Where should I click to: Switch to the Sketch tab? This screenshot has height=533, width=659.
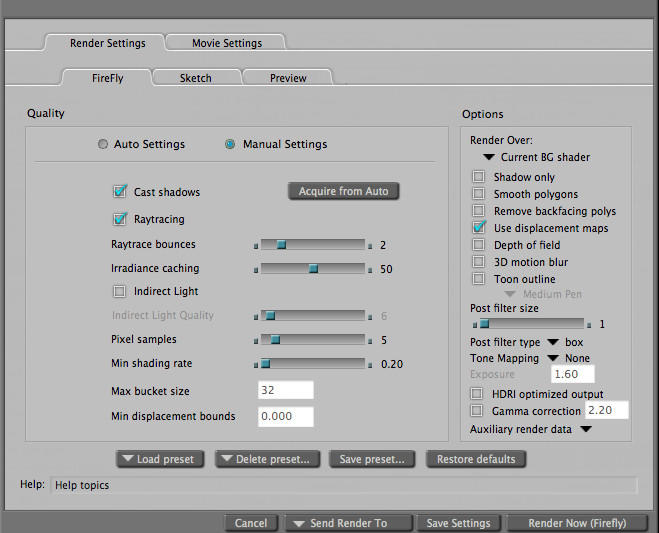pos(196,78)
